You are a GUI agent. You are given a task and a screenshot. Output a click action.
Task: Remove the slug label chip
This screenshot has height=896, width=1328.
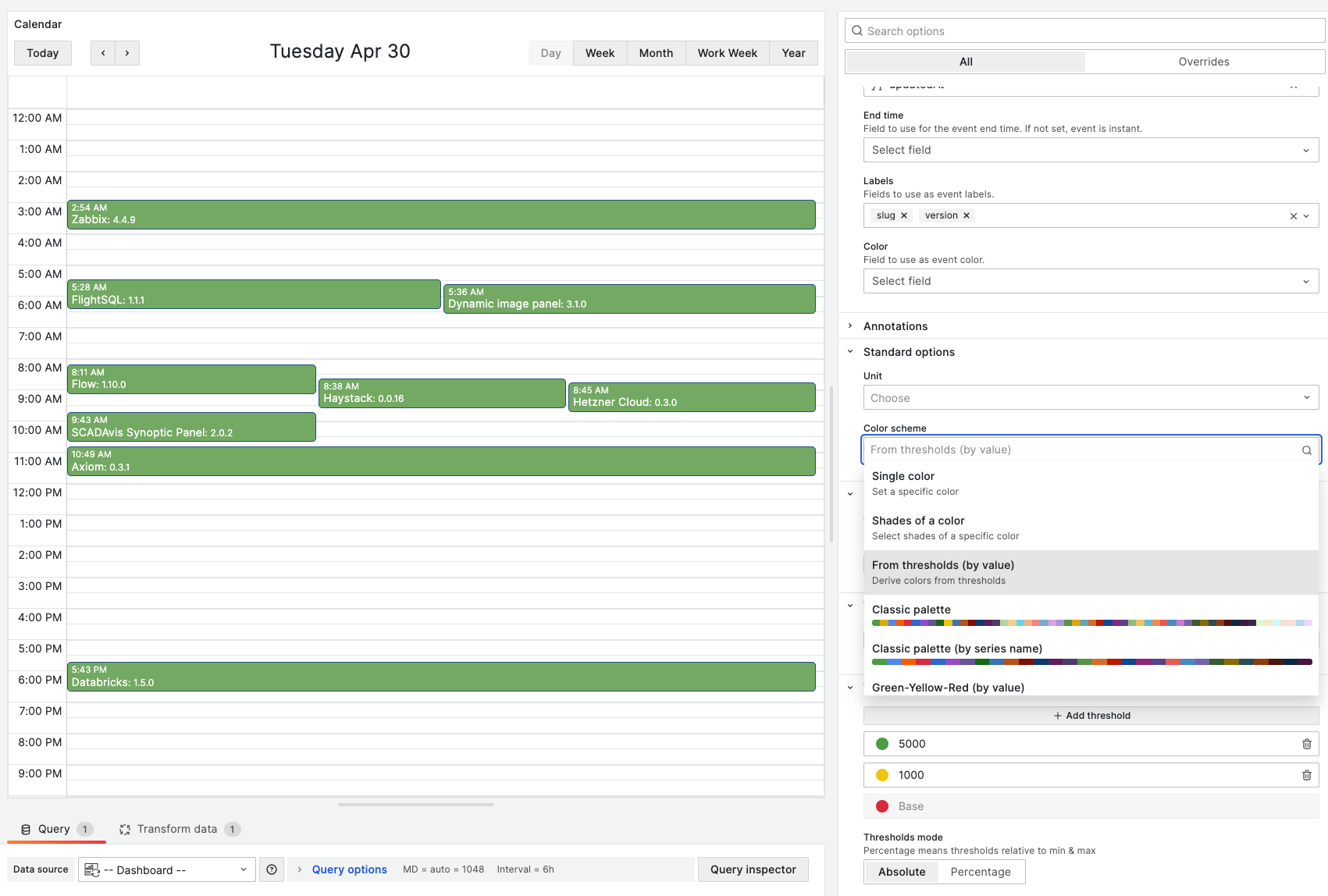pos(903,215)
